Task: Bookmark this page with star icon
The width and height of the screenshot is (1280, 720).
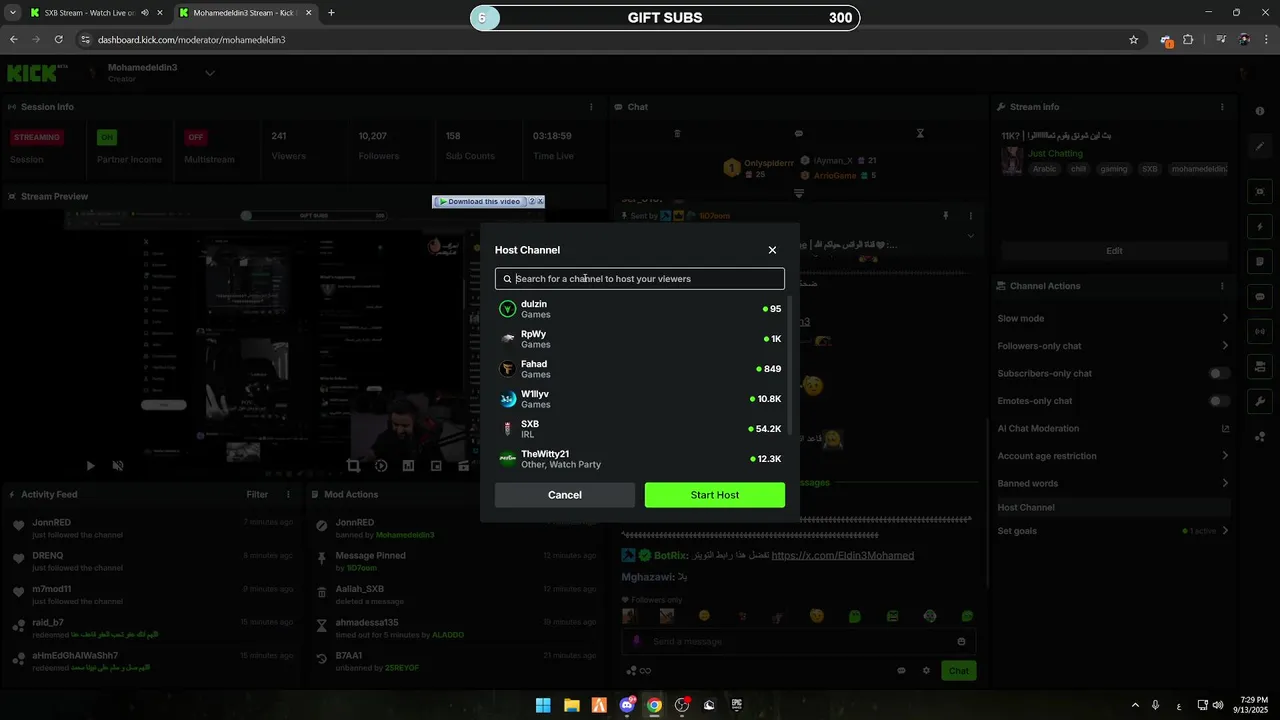Action: (x=1133, y=40)
